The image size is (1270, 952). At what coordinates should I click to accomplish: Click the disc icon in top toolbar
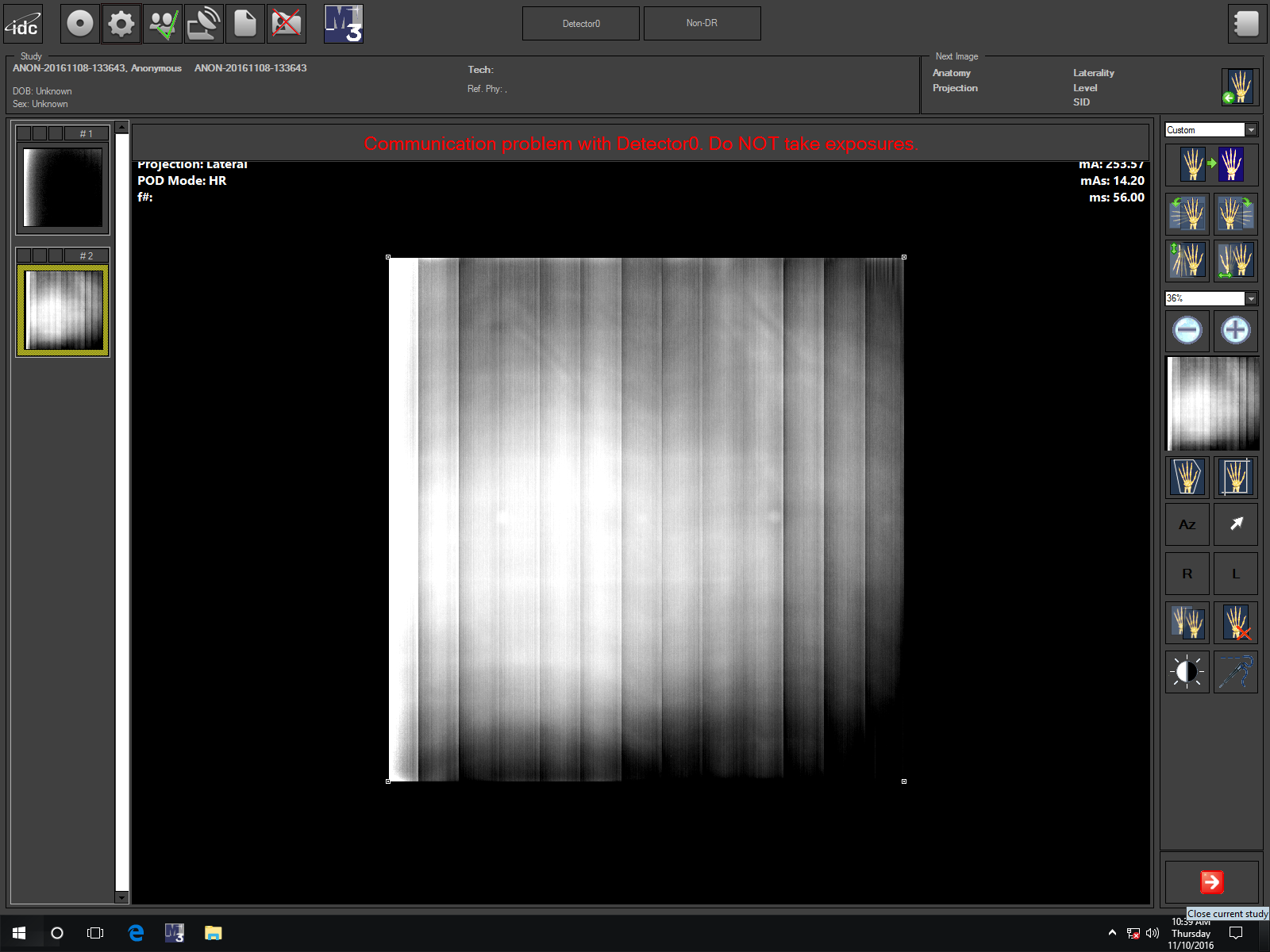coord(79,24)
